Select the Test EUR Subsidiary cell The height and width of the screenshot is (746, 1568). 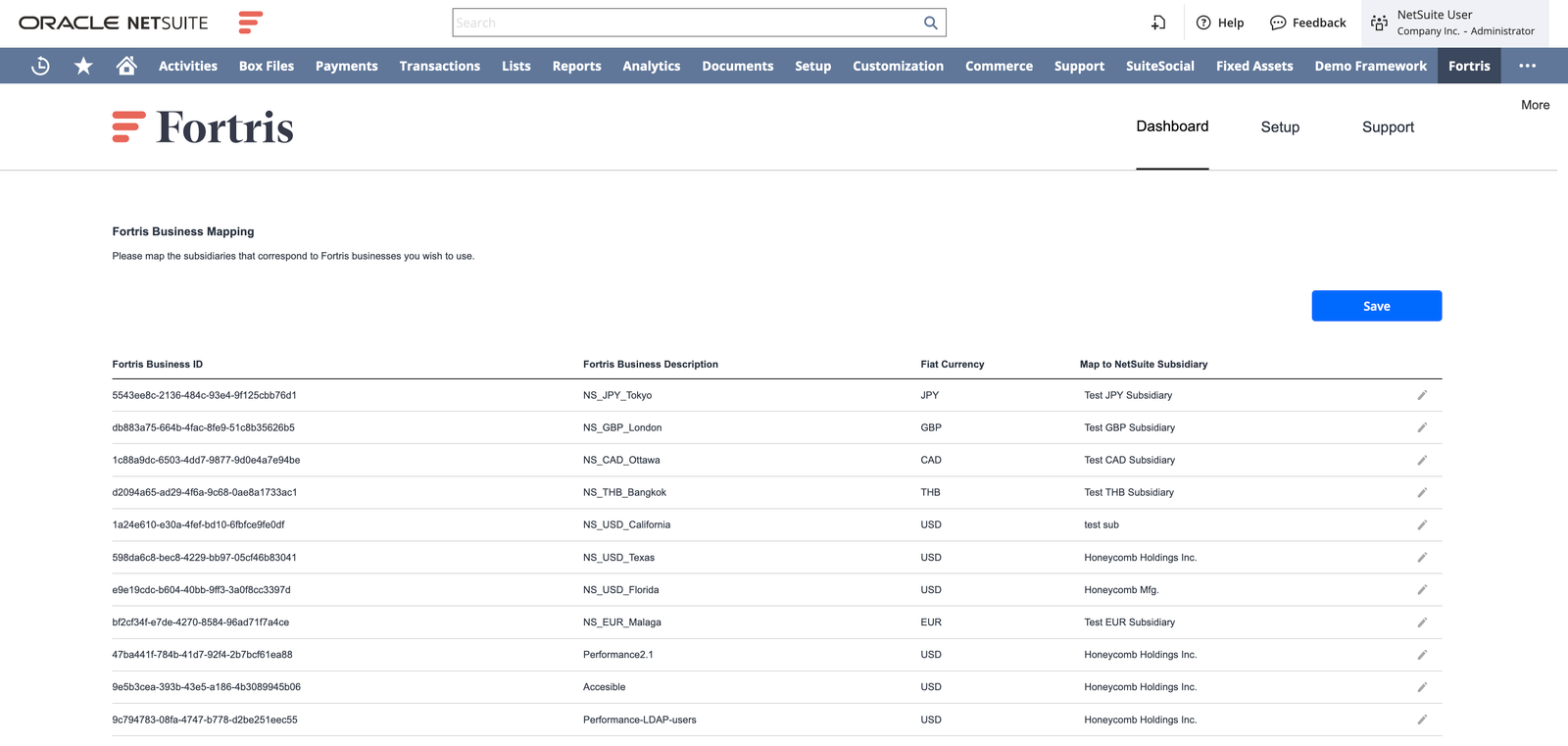click(1129, 622)
